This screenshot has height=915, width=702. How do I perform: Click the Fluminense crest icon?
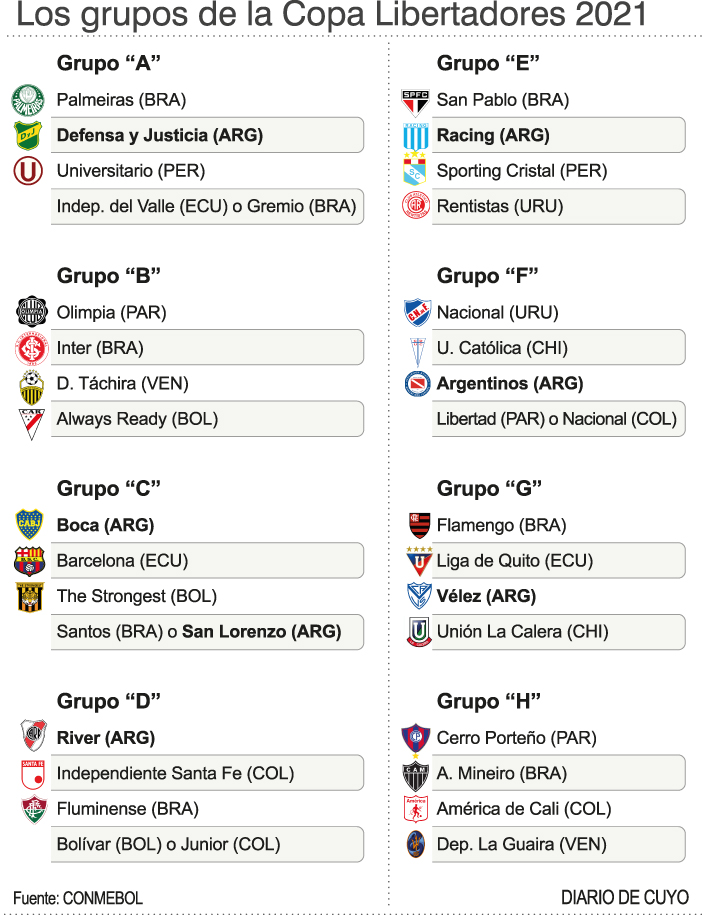pyautogui.click(x=33, y=808)
